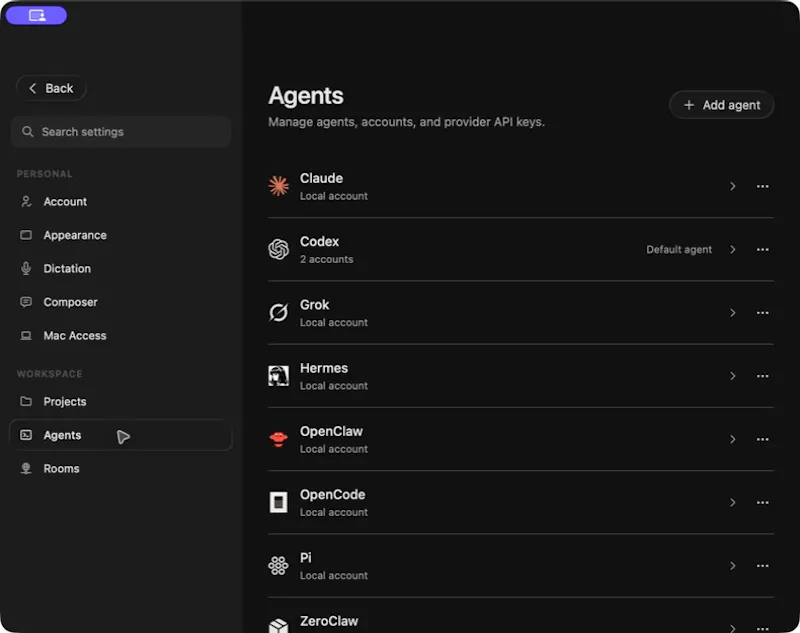This screenshot has height=633, width=800.
Task: Open the Pi three-dot menu
Action: pos(763,566)
